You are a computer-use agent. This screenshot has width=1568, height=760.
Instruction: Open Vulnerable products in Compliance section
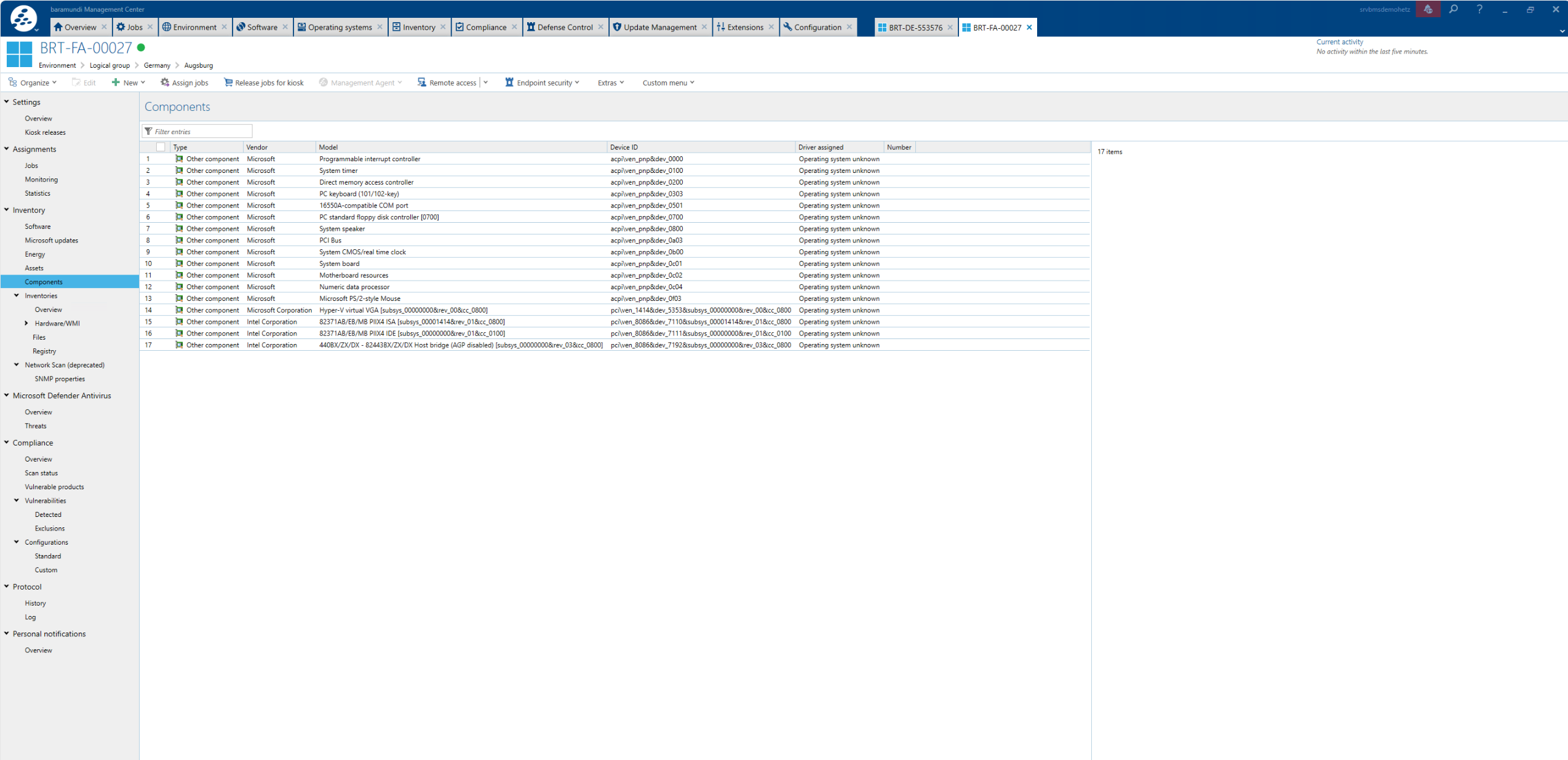(x=54, y=487)
